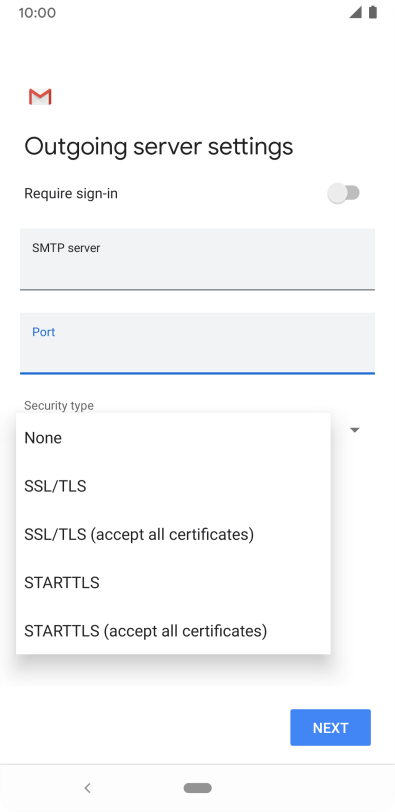Tap the Require sign-in label
This screenshot has width=395, height=812.
point(71,194)
